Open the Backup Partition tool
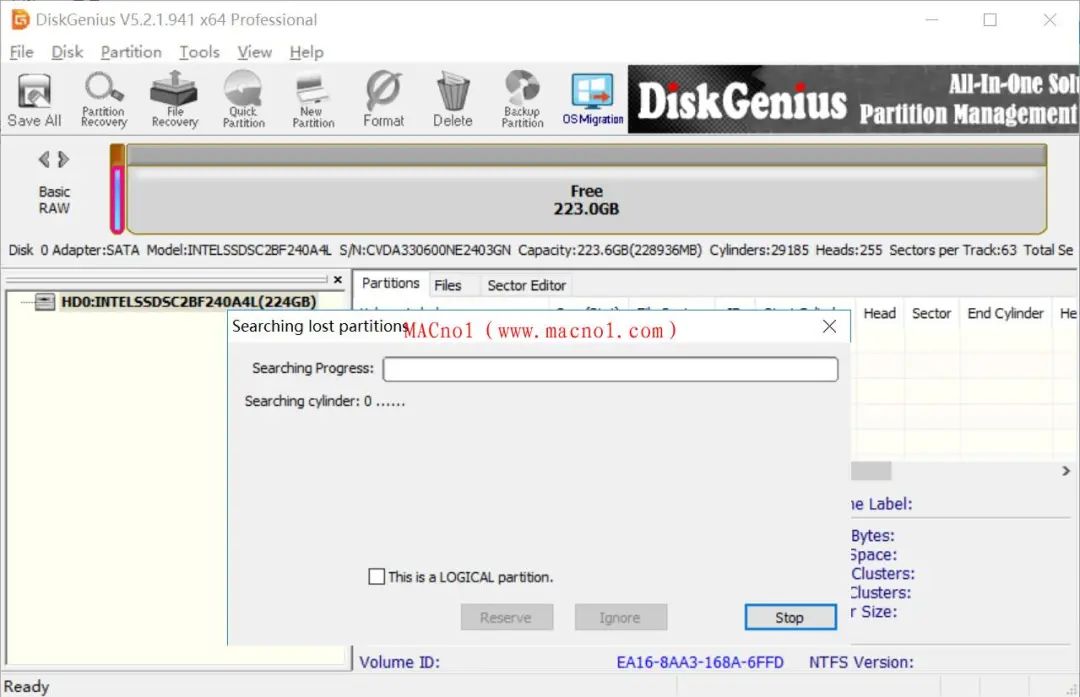The height and width of the screenshot is (697, 1080). [x=522, y=100]
